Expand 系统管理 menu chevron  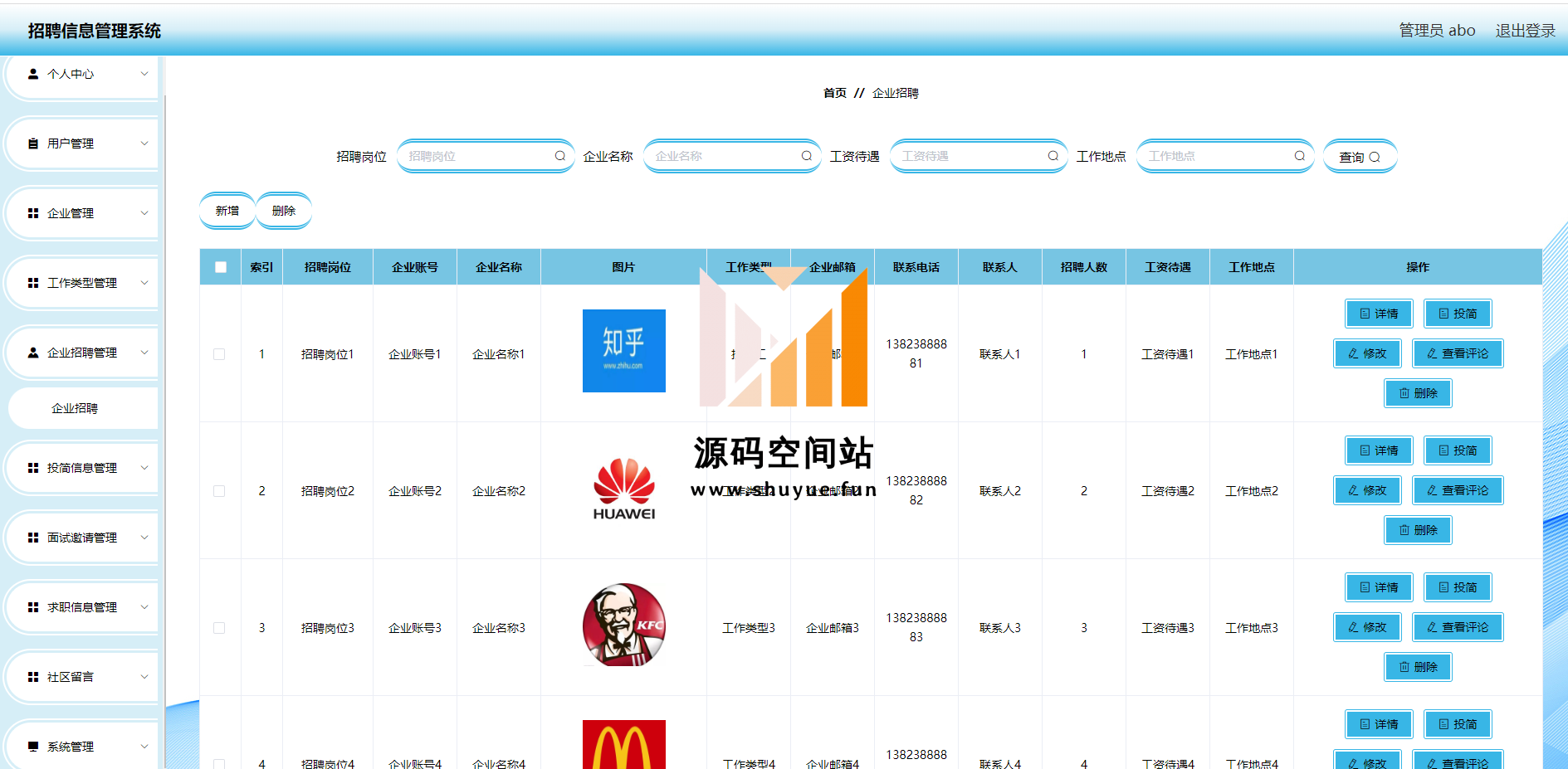[x=144, y=747]
